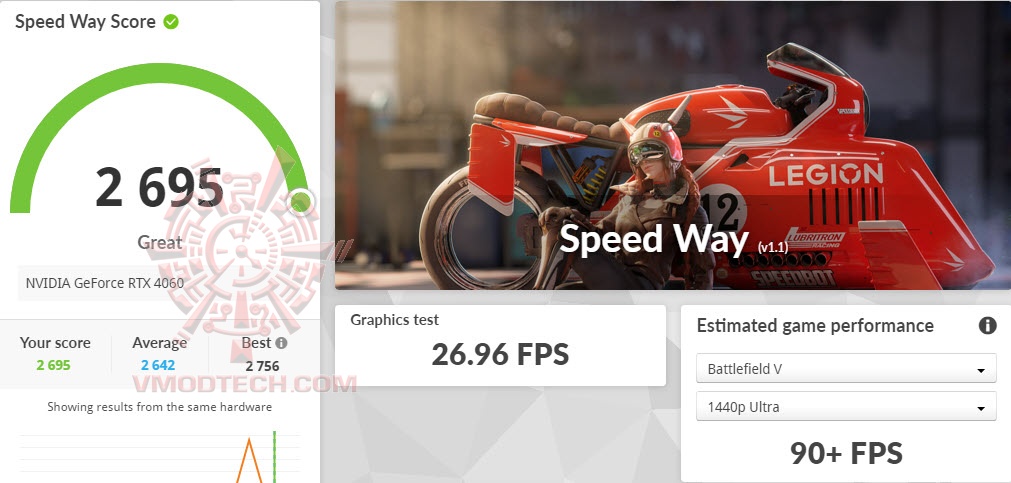This screenshot has height=483, width=1011.
Task: Select the NVIDIA GeForce RTX 4060 label
Action: point(104,283)
